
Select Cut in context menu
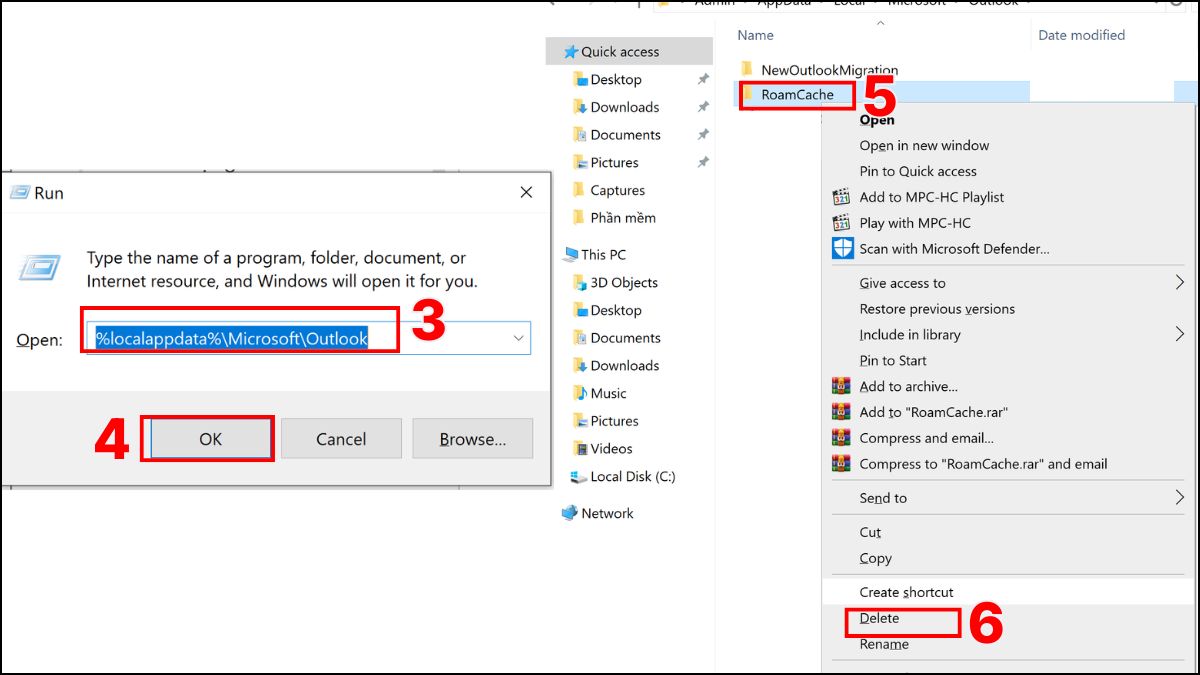click(x=870, y=532)
